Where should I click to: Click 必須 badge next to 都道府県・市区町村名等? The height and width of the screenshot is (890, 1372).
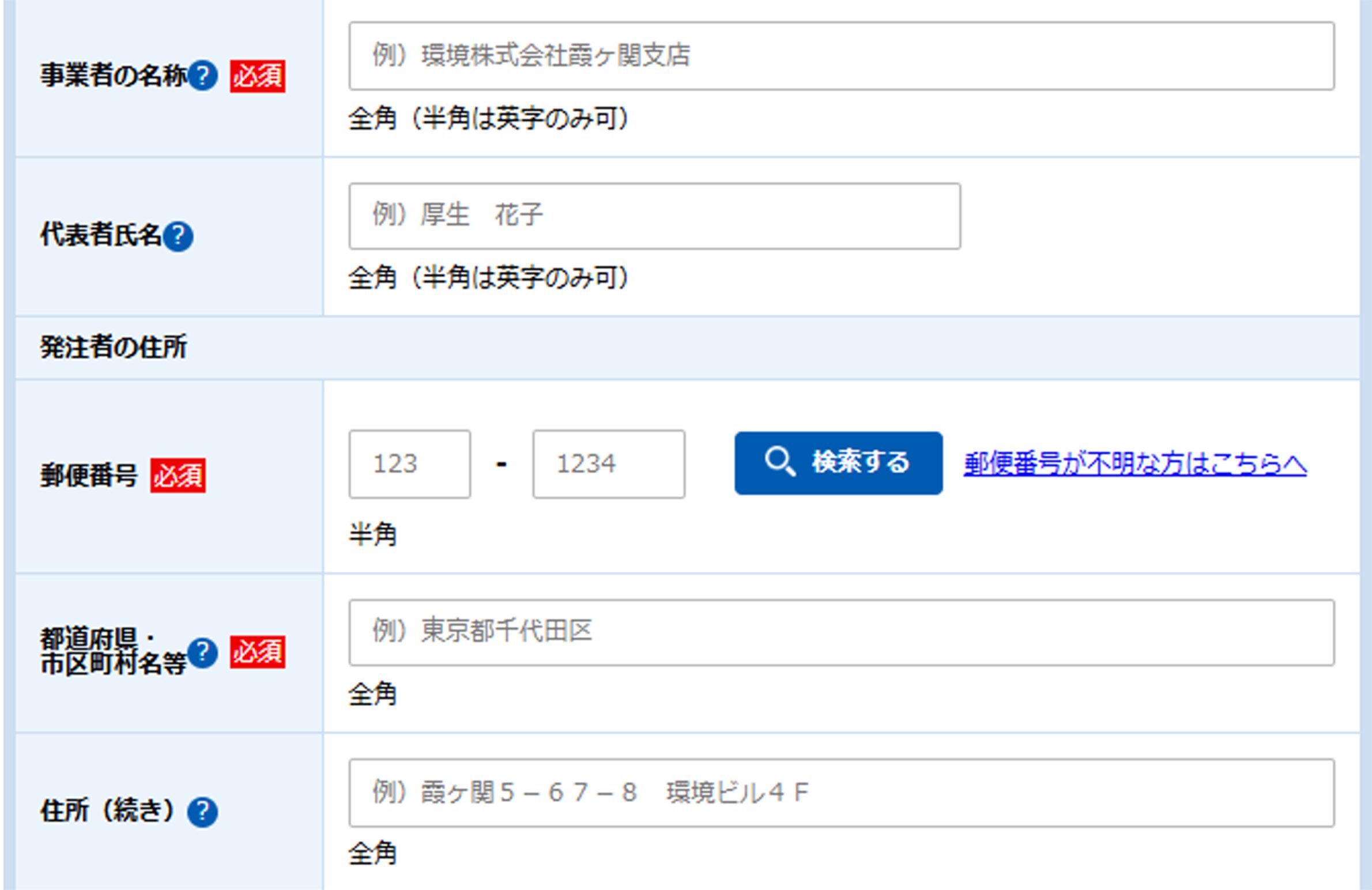coord(258,653)
